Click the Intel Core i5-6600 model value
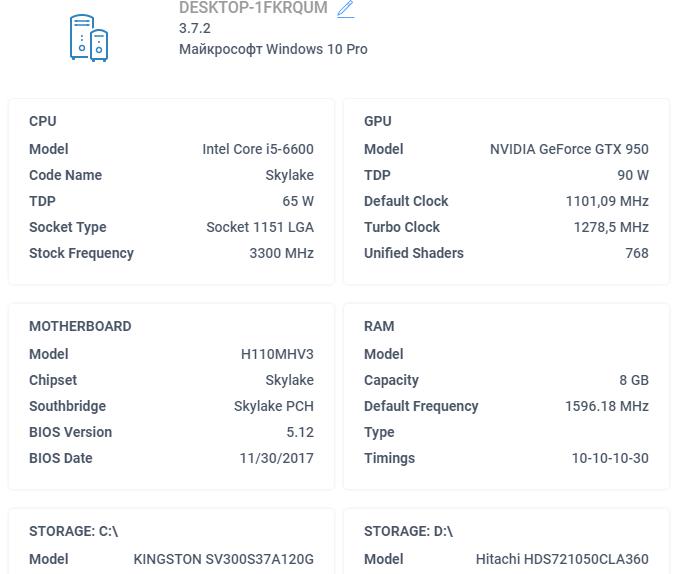The image size is (679, 574). click(258, 149)
